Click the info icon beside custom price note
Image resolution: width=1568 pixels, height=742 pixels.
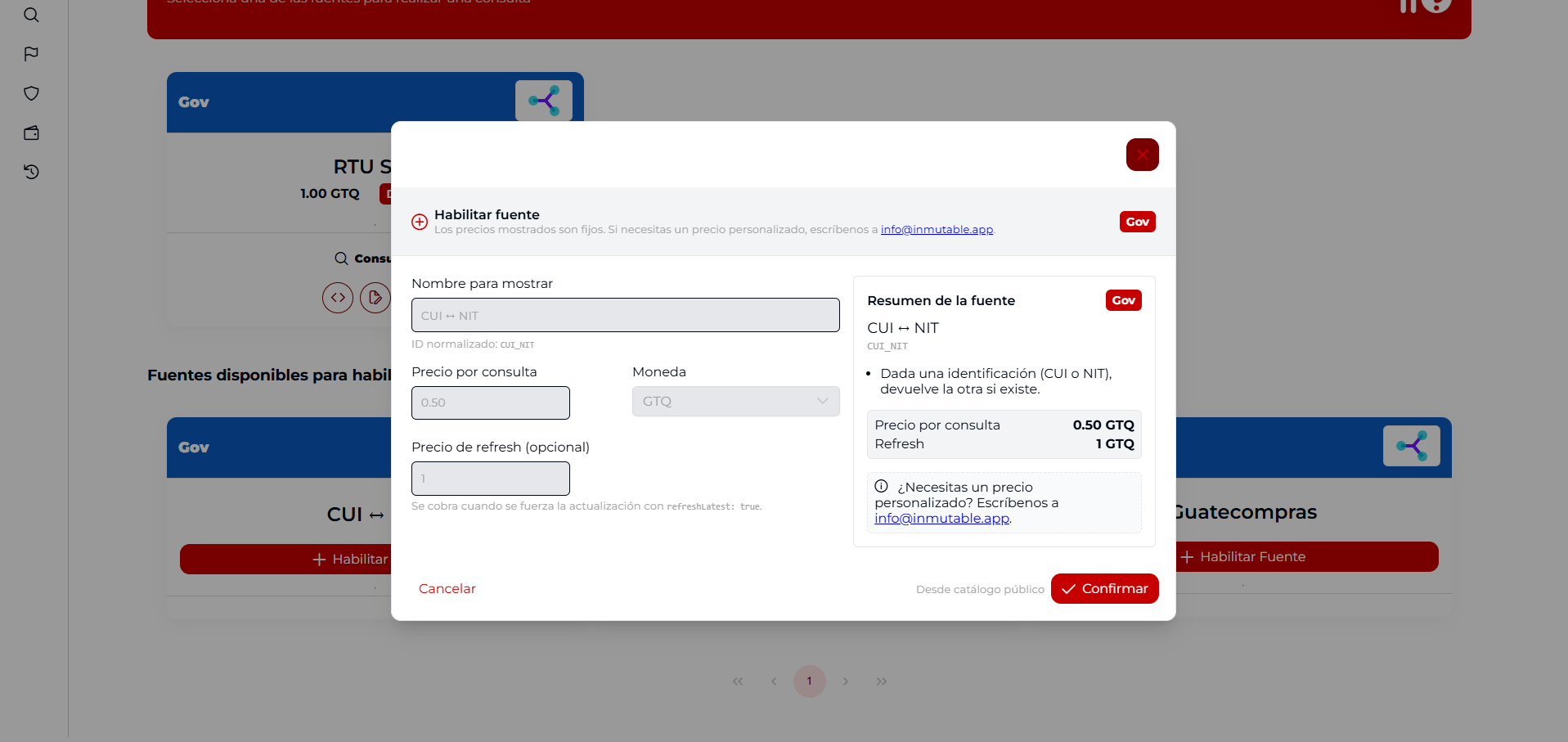[x=881, y=486]
